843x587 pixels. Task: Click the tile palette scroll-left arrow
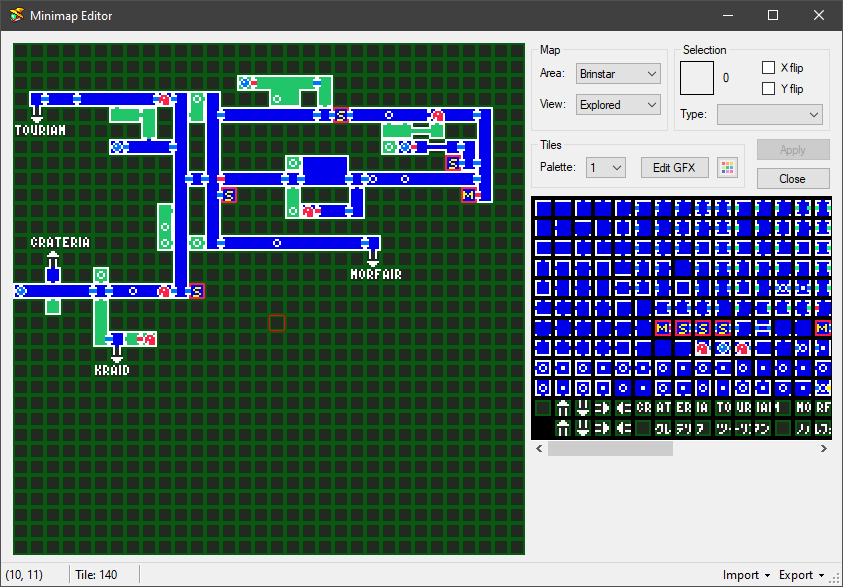539,449
